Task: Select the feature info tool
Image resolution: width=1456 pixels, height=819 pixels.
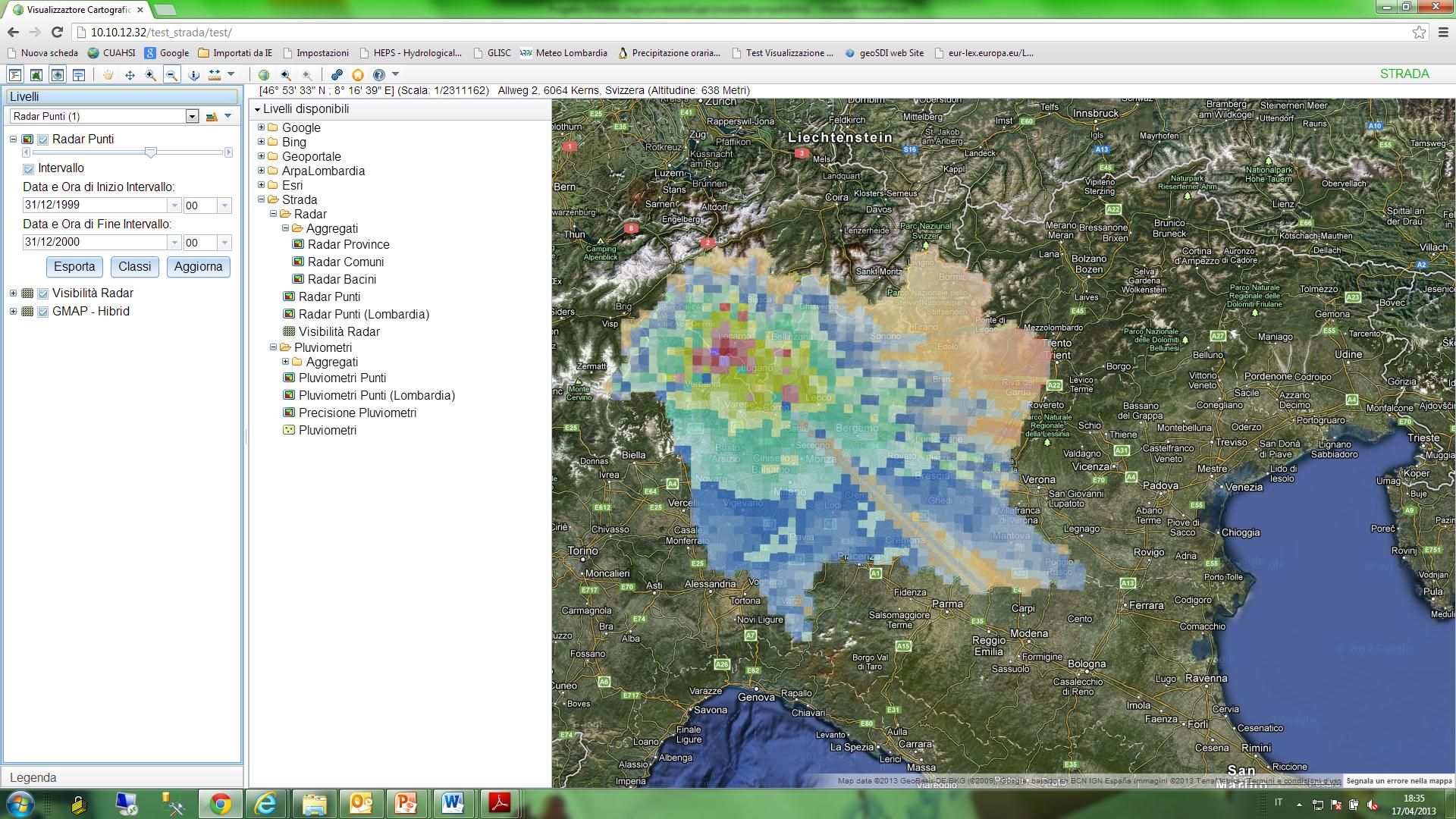Action: pos(193,74)
